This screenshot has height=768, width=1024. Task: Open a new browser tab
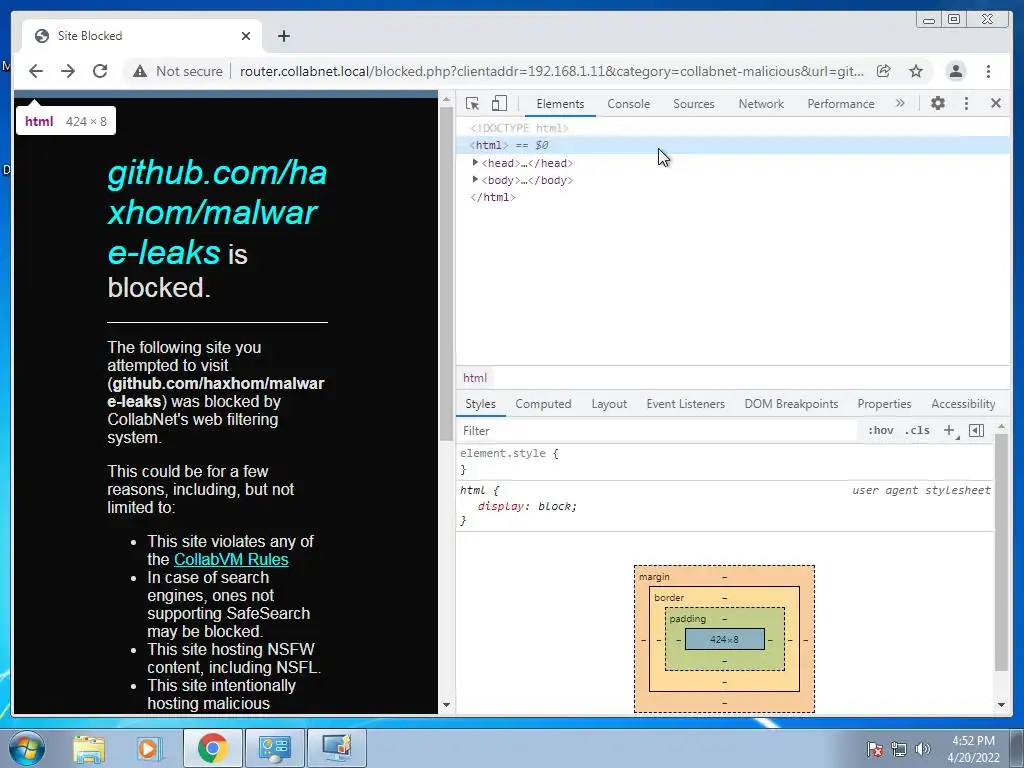point(283,36)
